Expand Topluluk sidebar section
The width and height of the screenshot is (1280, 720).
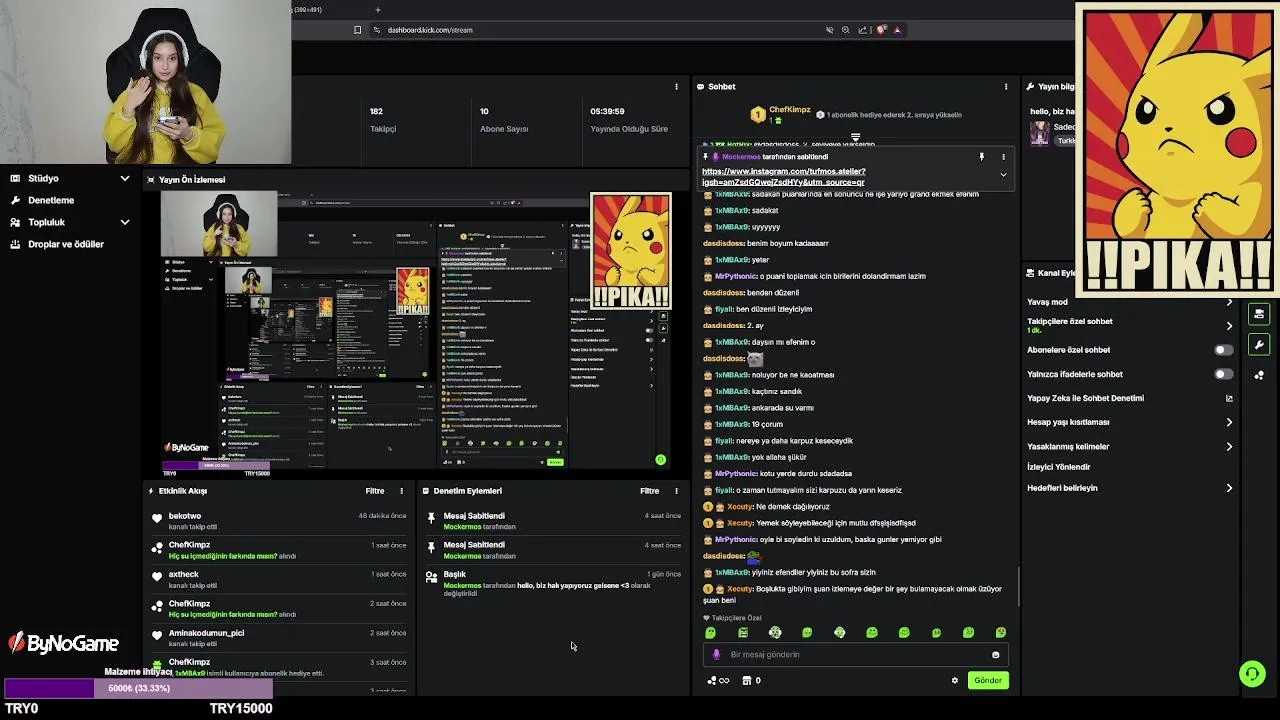tap(125, 222)
